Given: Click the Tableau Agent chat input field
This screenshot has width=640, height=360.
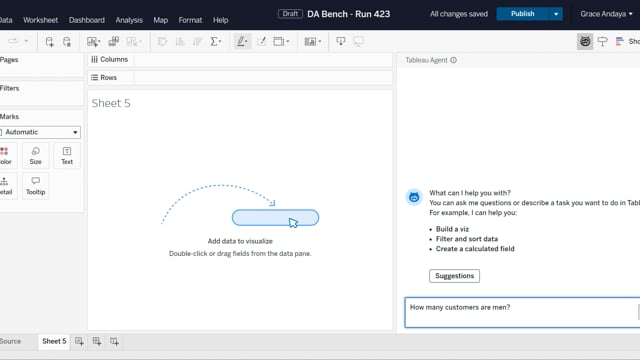Looking at the screenshot, I should pos(522,312).
